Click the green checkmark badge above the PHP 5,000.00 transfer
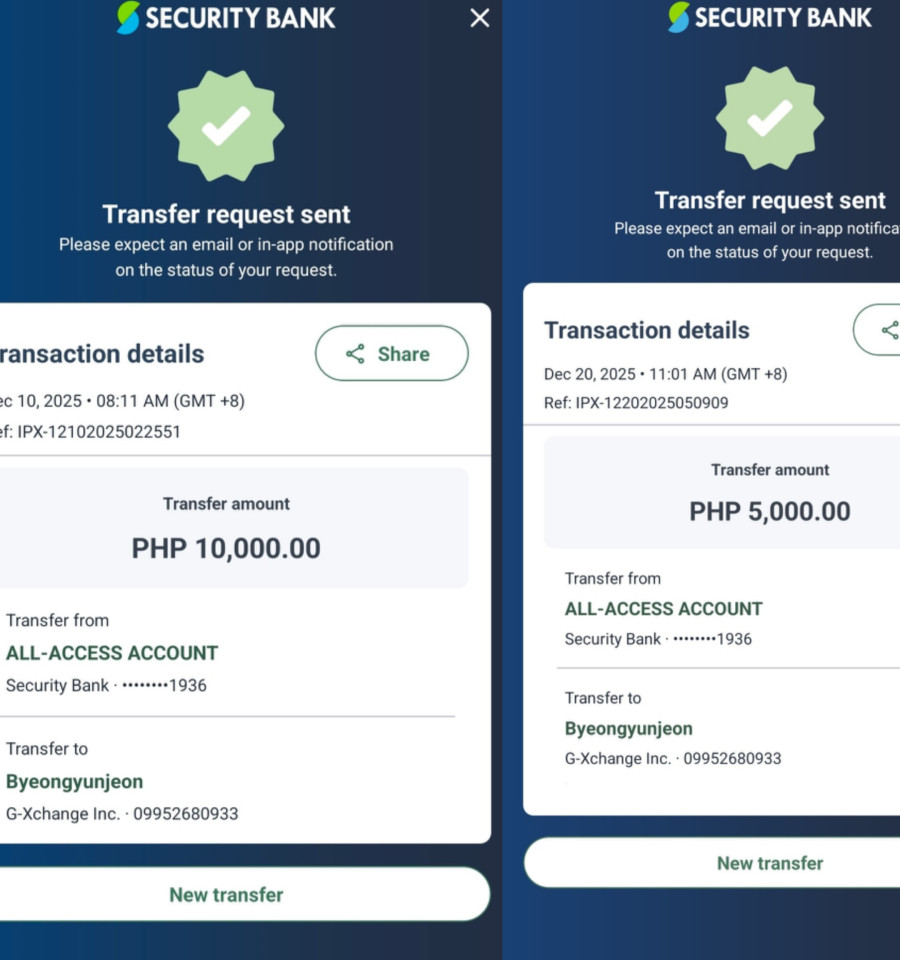900x960 pixels. 770,118
